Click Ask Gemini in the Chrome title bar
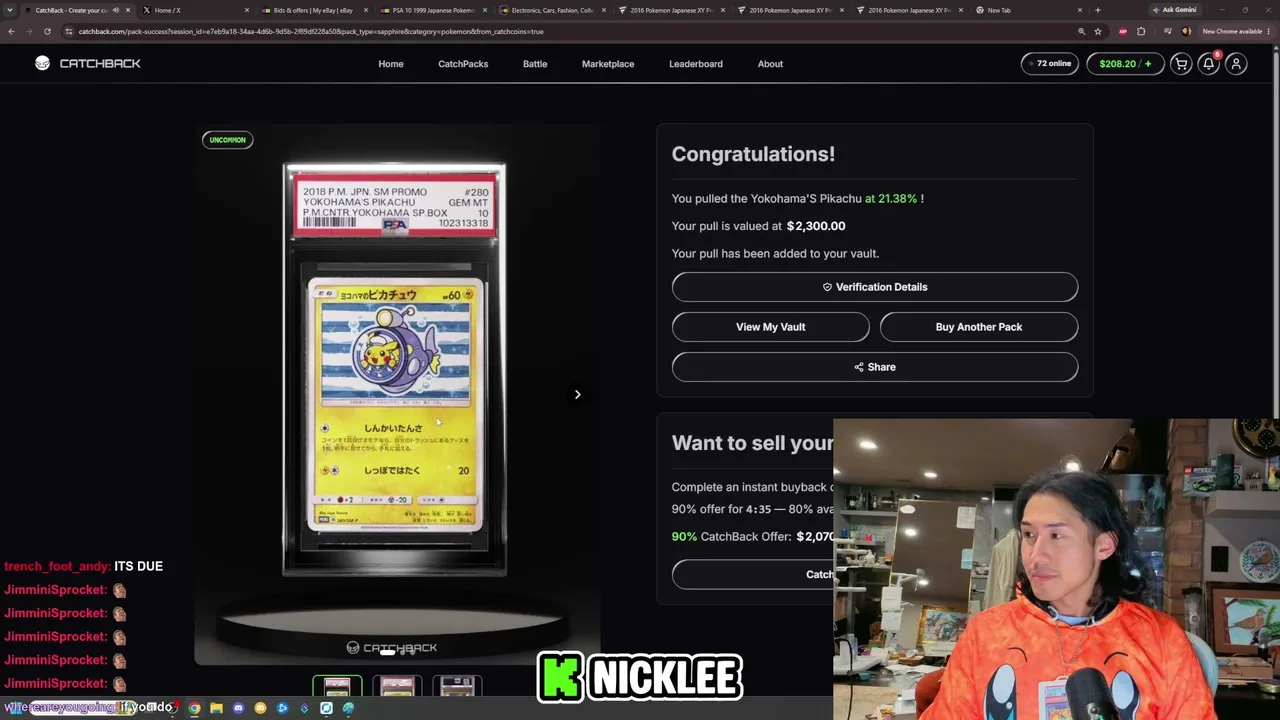Image resolution: width=1280 pixels, height=720 pixels. click(1175, 10)
